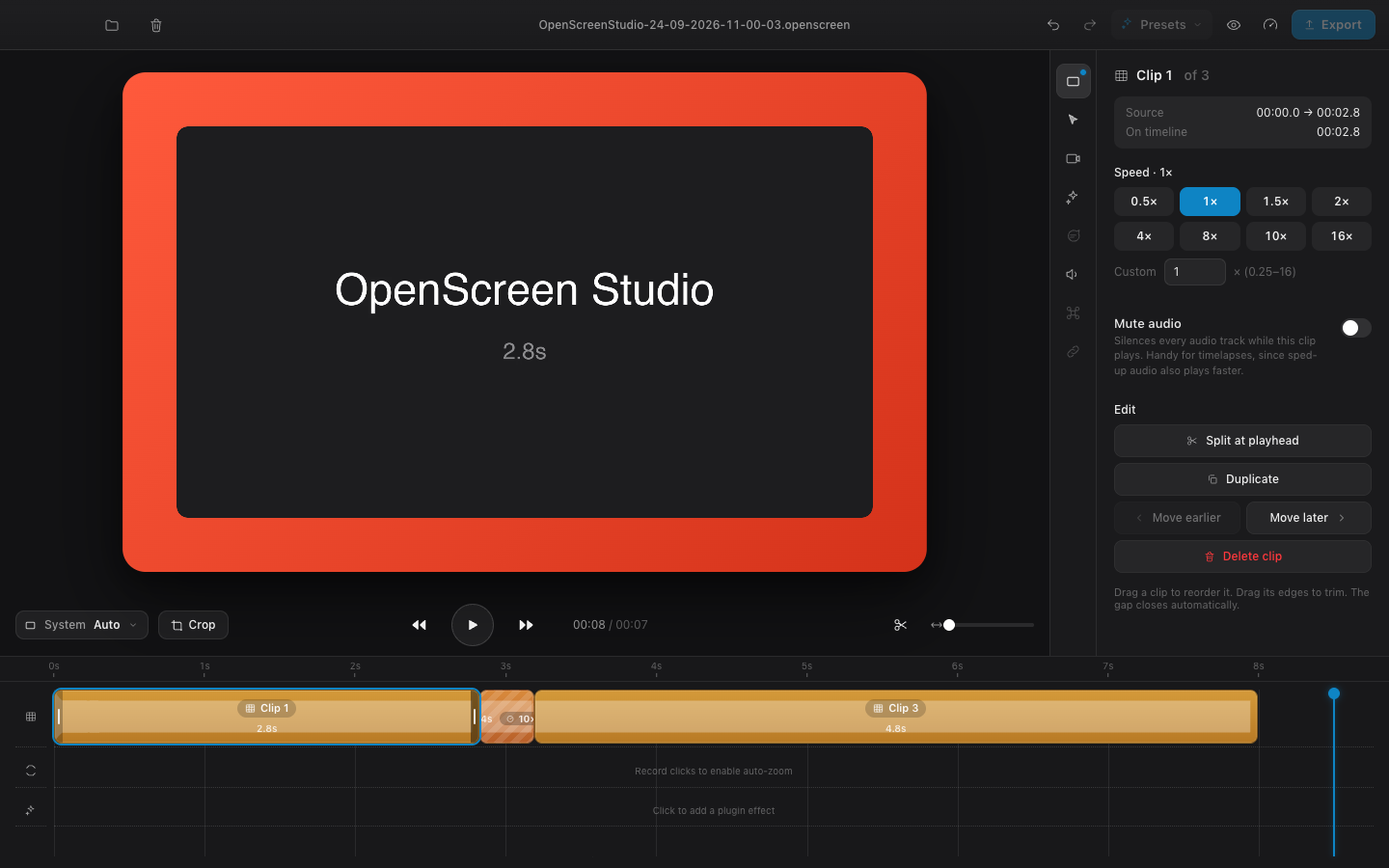Open the keyboard shortcuts command icon
This screenshot has height=868, width=1389.
tap(1073, 312)
